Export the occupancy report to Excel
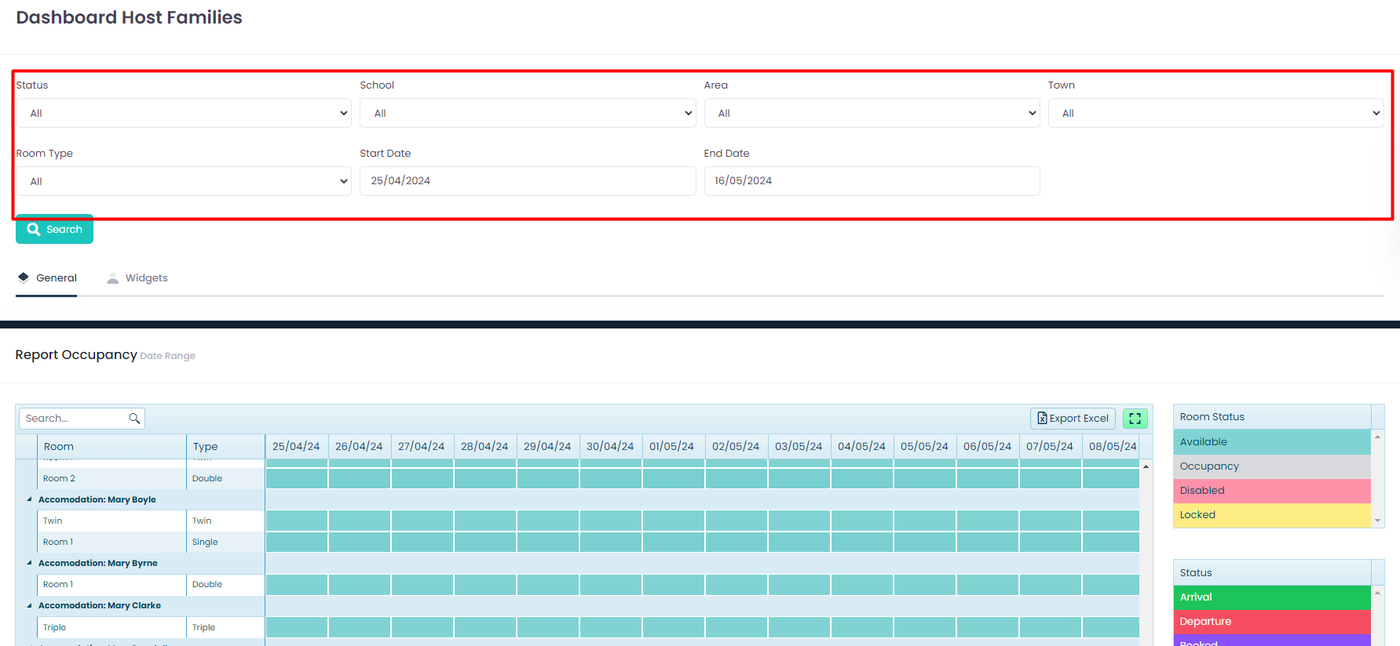The width and height of the screenshot is (1400, 646). click(1072, 419)
